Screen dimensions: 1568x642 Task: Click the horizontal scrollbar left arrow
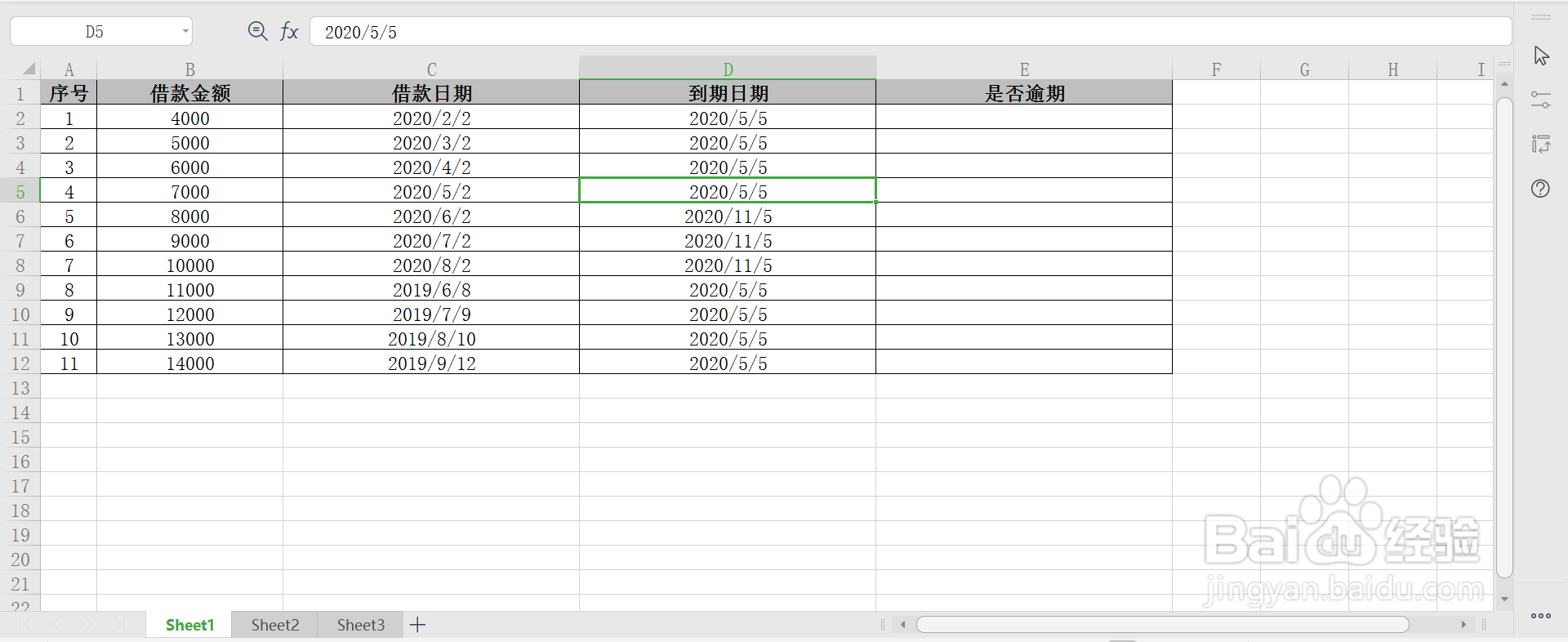click(x=902, y=625)
